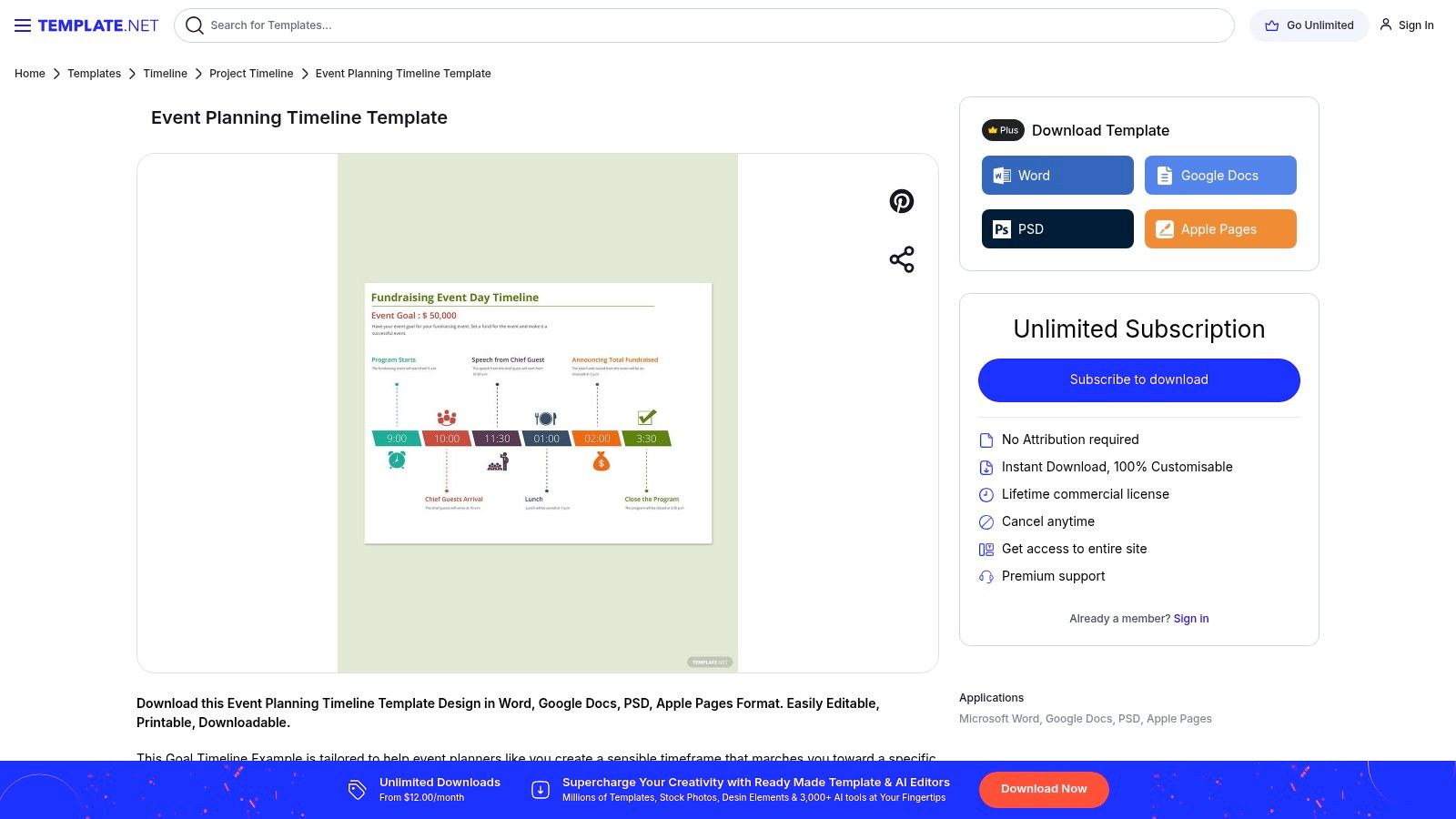Click the user icon beside Sign In
This screenshot has width=1456, height=819.
click(x=1386, y=25)
